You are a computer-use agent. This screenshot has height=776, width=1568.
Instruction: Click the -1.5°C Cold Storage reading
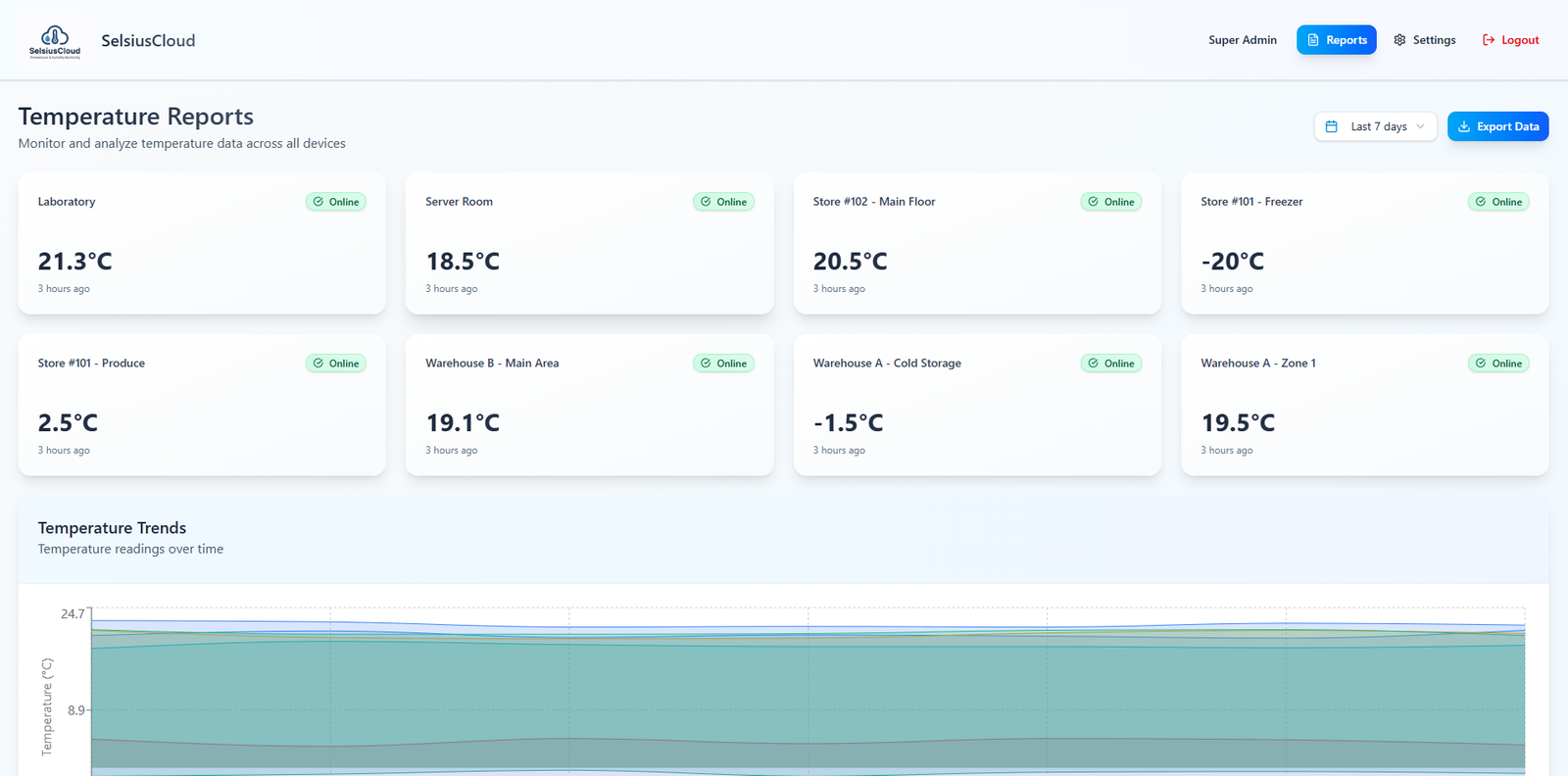click(x=848, y=423)
